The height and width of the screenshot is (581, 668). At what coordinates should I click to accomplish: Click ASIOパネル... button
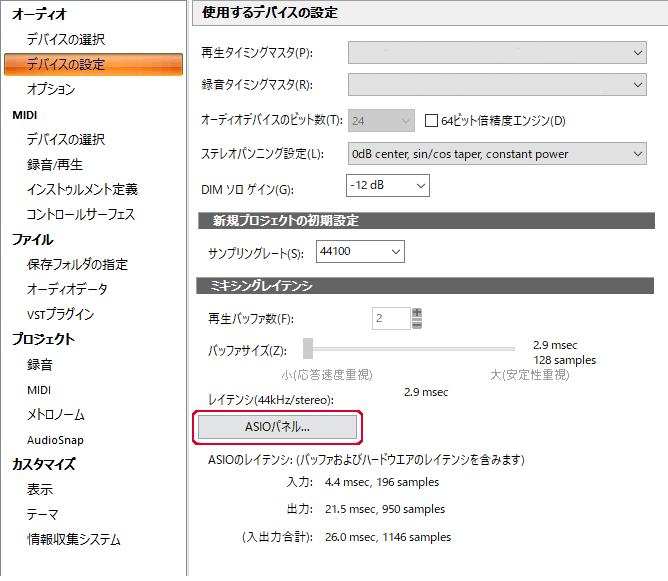(x=277, y=427)
